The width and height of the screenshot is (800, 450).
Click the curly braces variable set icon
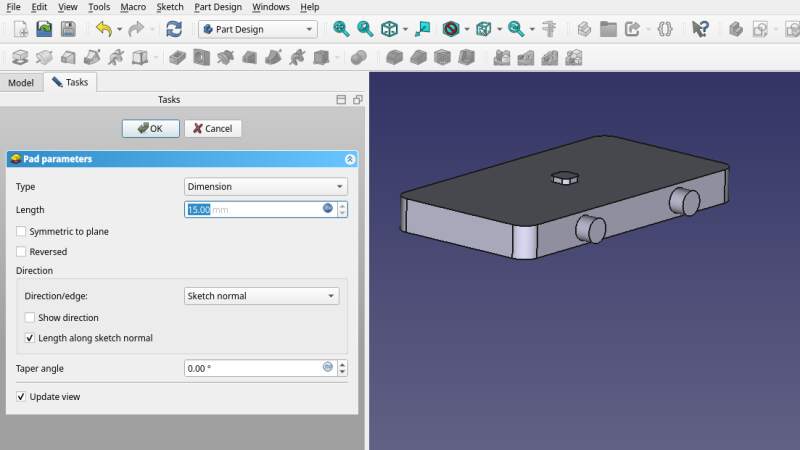[x=665, y=29]
